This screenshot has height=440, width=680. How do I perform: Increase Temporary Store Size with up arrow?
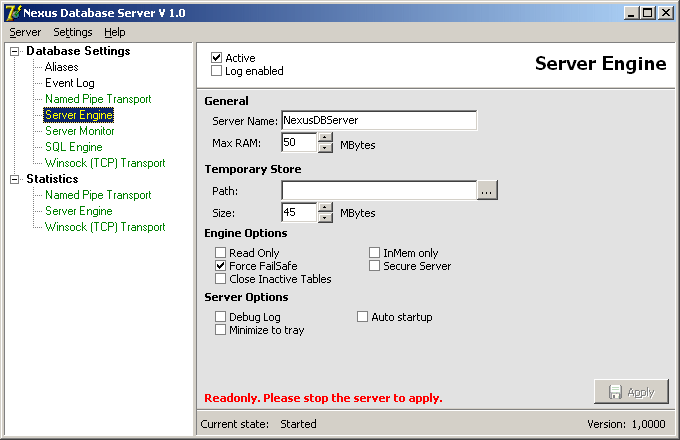[x=325, y=206]
